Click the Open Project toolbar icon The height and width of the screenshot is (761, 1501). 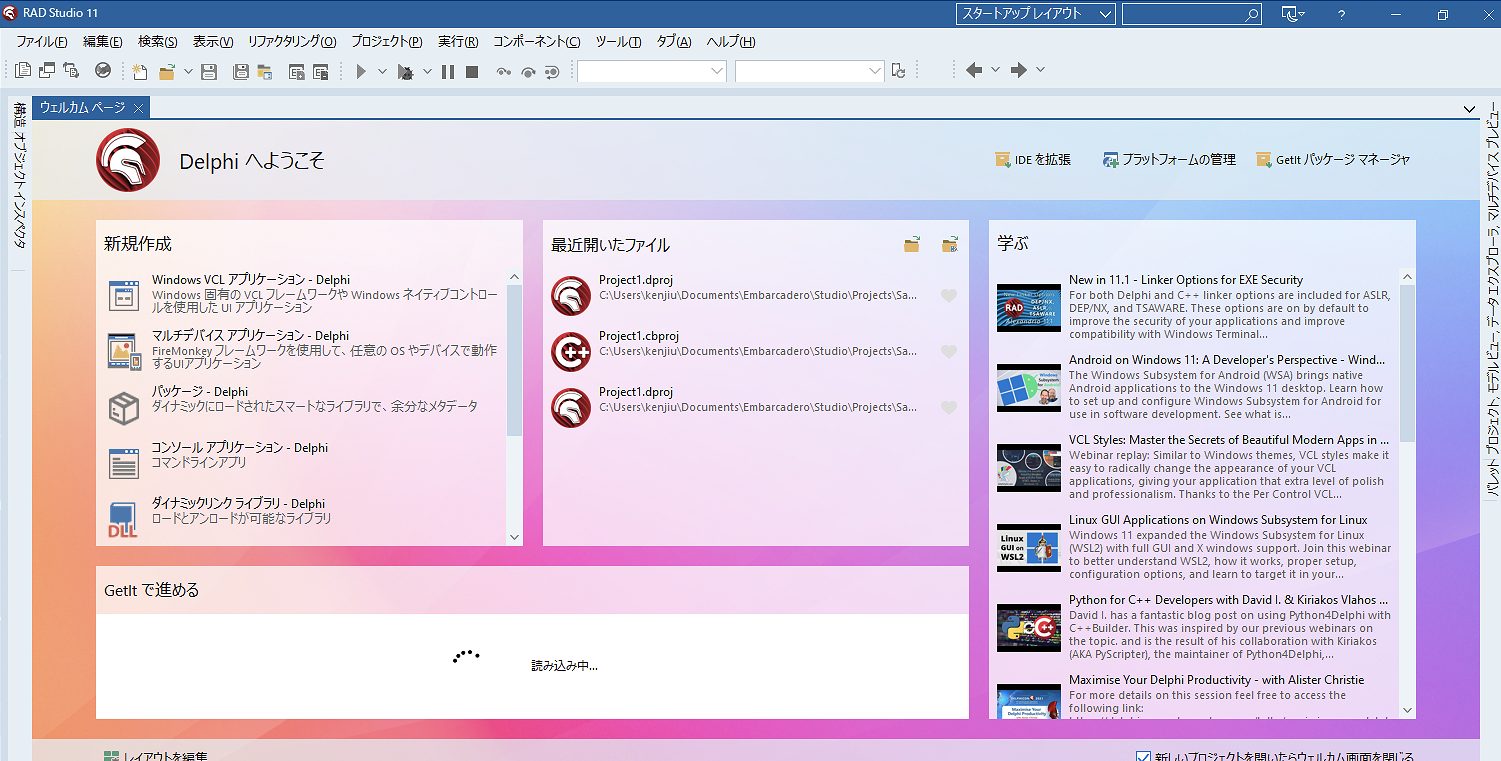[x=265, y=71]
